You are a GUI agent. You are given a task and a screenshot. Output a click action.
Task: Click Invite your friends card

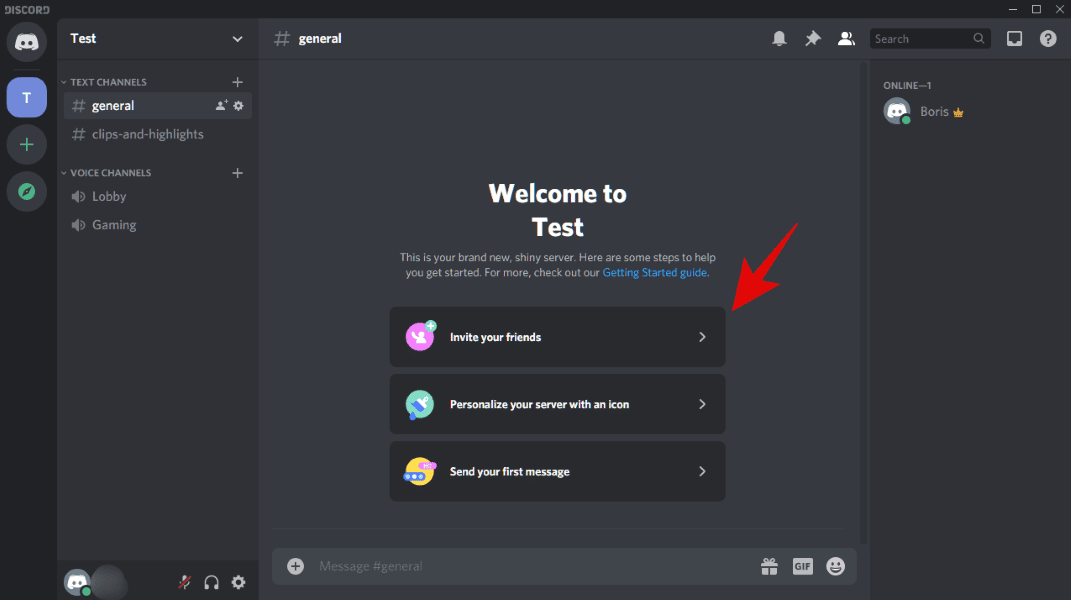557,337
